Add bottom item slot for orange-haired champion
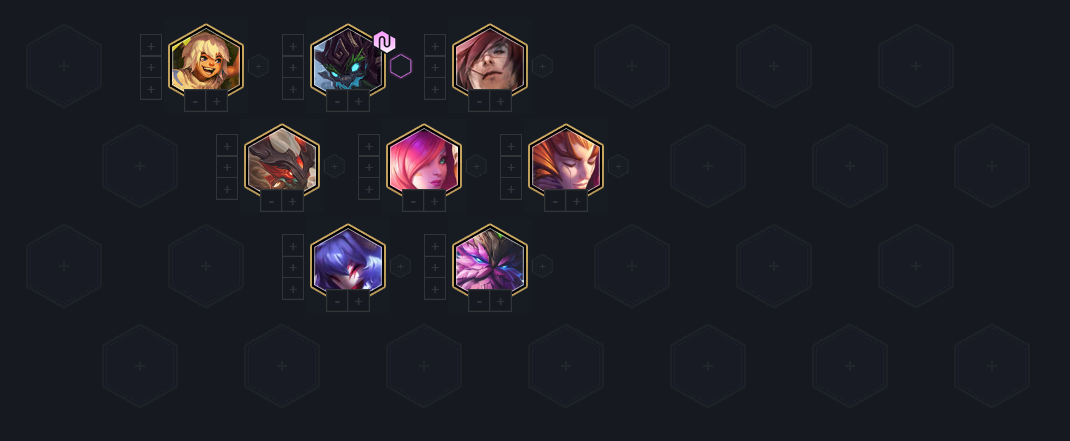This screenshot has height=441, width=1070. click(511, 189)
